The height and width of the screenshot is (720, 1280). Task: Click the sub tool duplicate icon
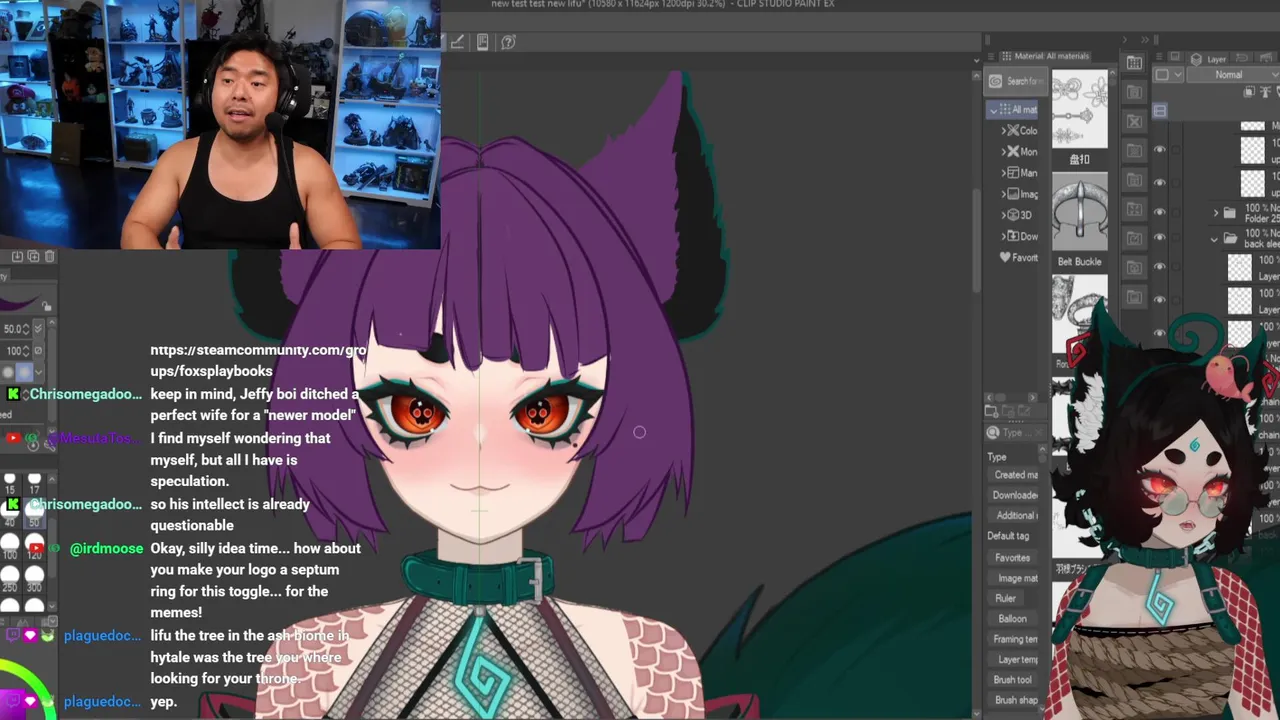[32, 257]
